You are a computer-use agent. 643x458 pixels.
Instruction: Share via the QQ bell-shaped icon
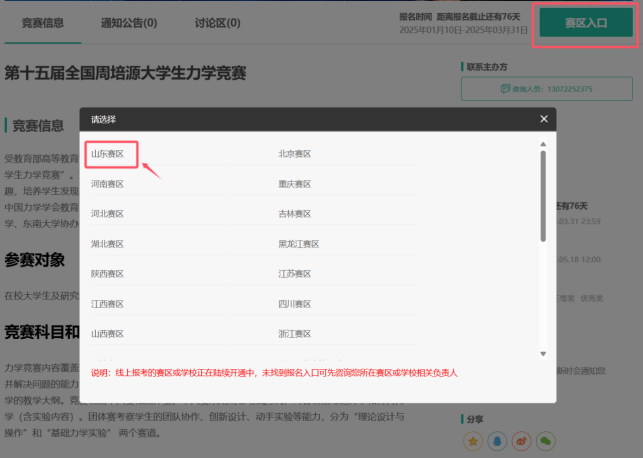point(497,441)
